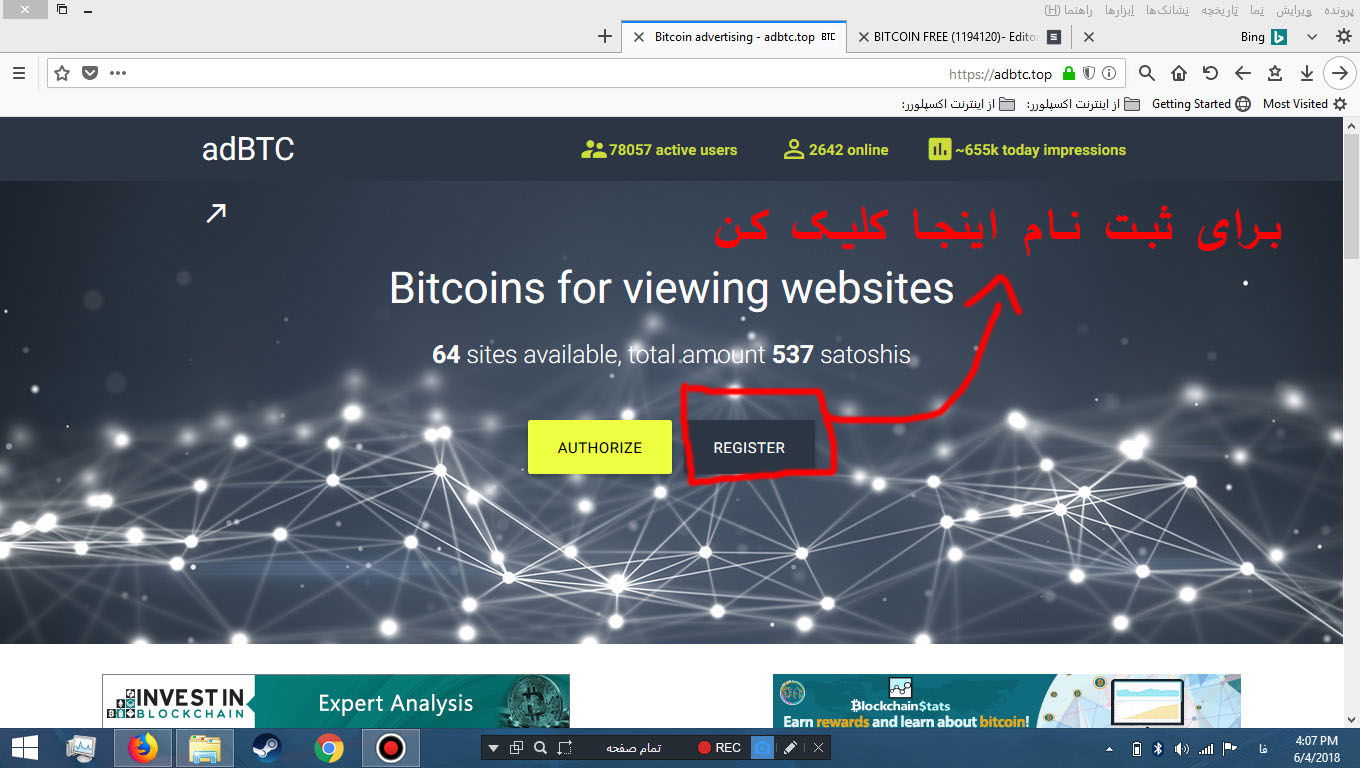This screenshot has width=1360, height=768.
Task: Click the circled forward arrow button
Action: point(1339,73)
